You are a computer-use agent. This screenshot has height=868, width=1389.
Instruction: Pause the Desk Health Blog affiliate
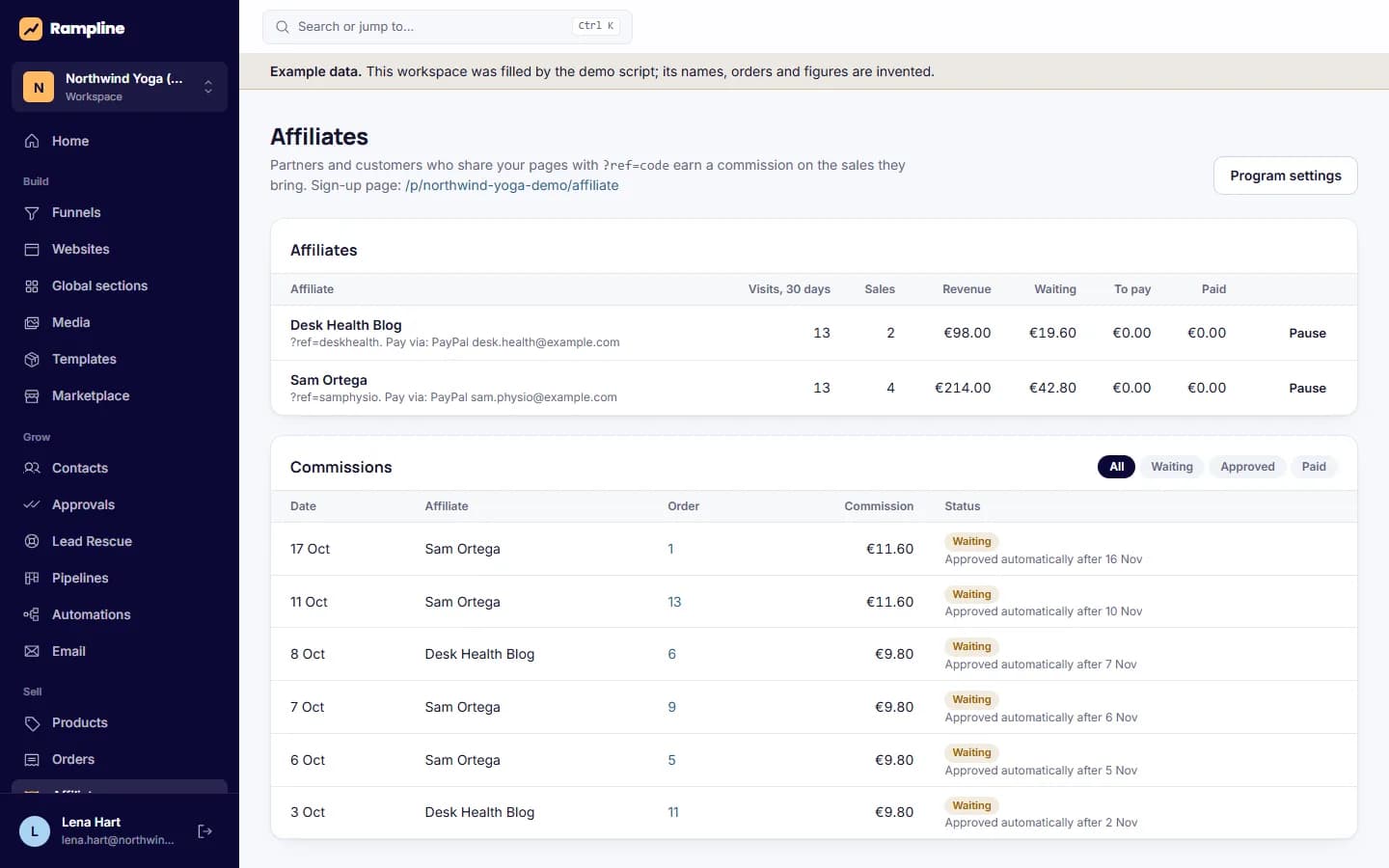click(1307, 333)
